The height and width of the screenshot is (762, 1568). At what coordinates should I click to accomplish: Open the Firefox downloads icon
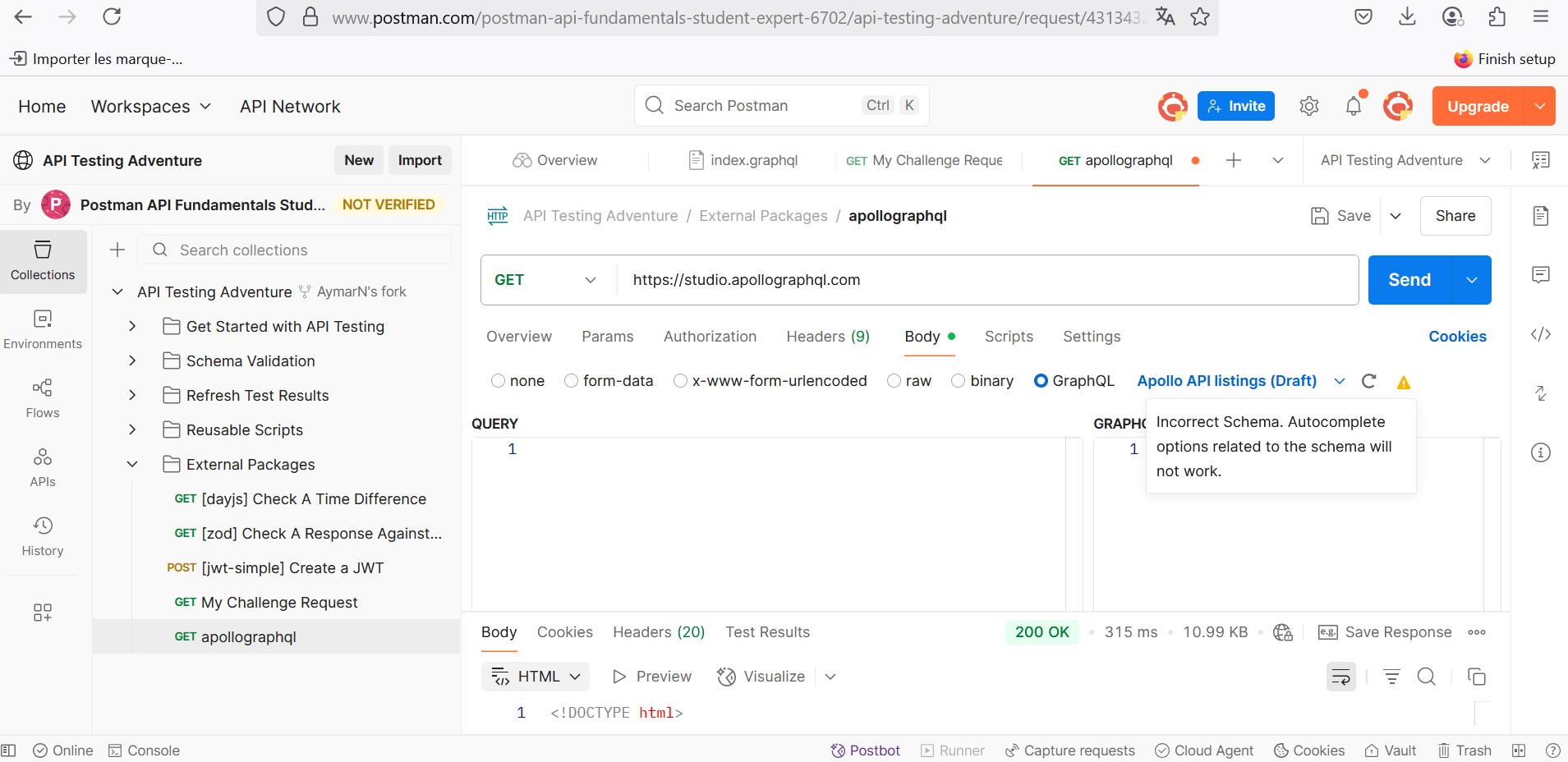pyautogui.click(x=1408, y=16)
